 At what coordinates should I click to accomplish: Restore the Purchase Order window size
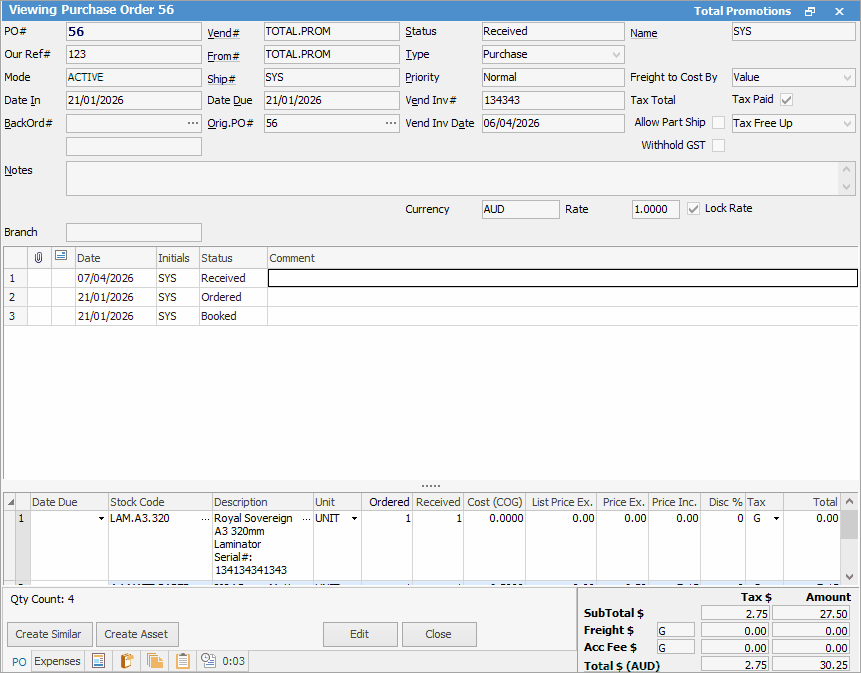click(810, 11)
